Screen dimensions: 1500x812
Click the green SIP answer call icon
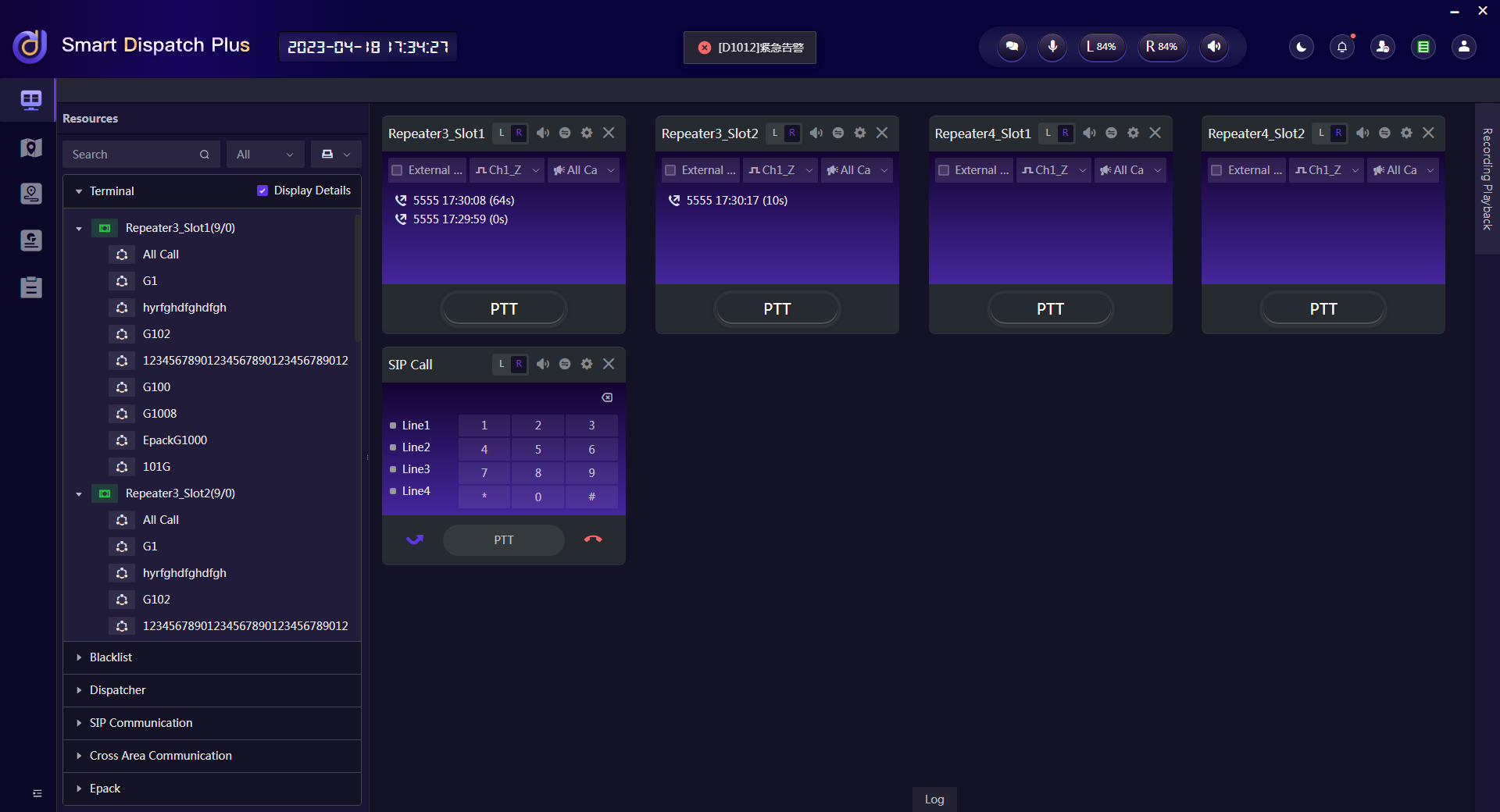(415, 540)
